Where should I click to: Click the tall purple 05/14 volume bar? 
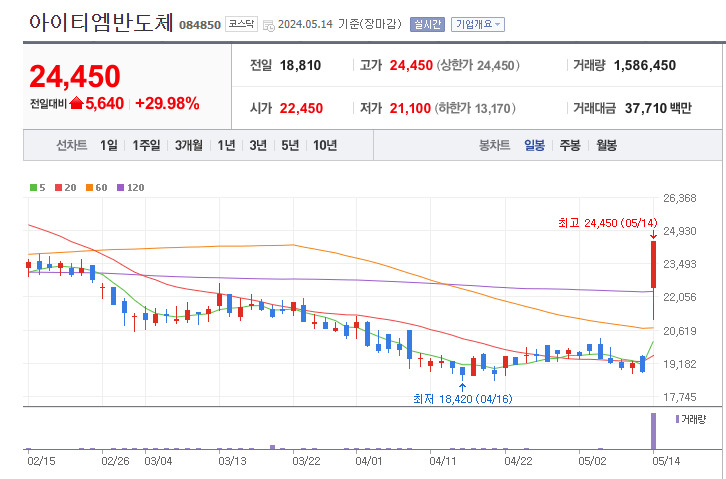pos(653,431)
